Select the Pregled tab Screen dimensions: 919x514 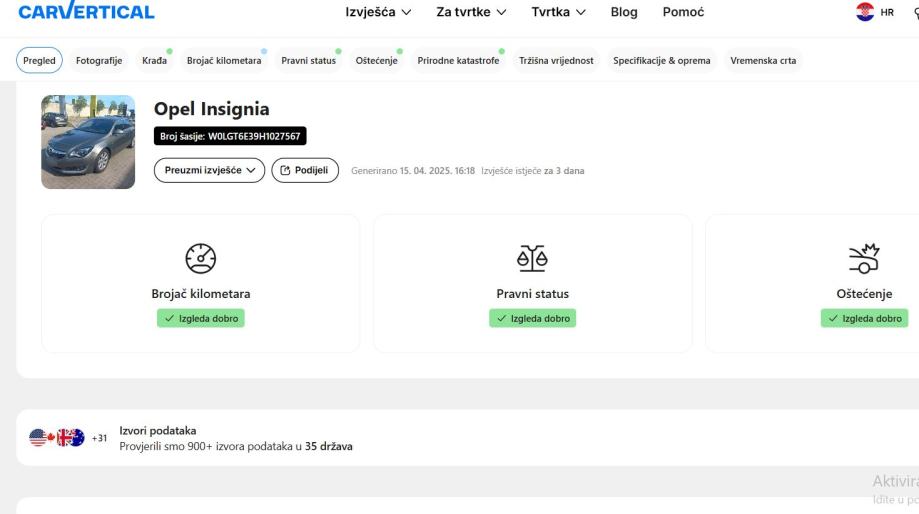[x=39, y=60]
